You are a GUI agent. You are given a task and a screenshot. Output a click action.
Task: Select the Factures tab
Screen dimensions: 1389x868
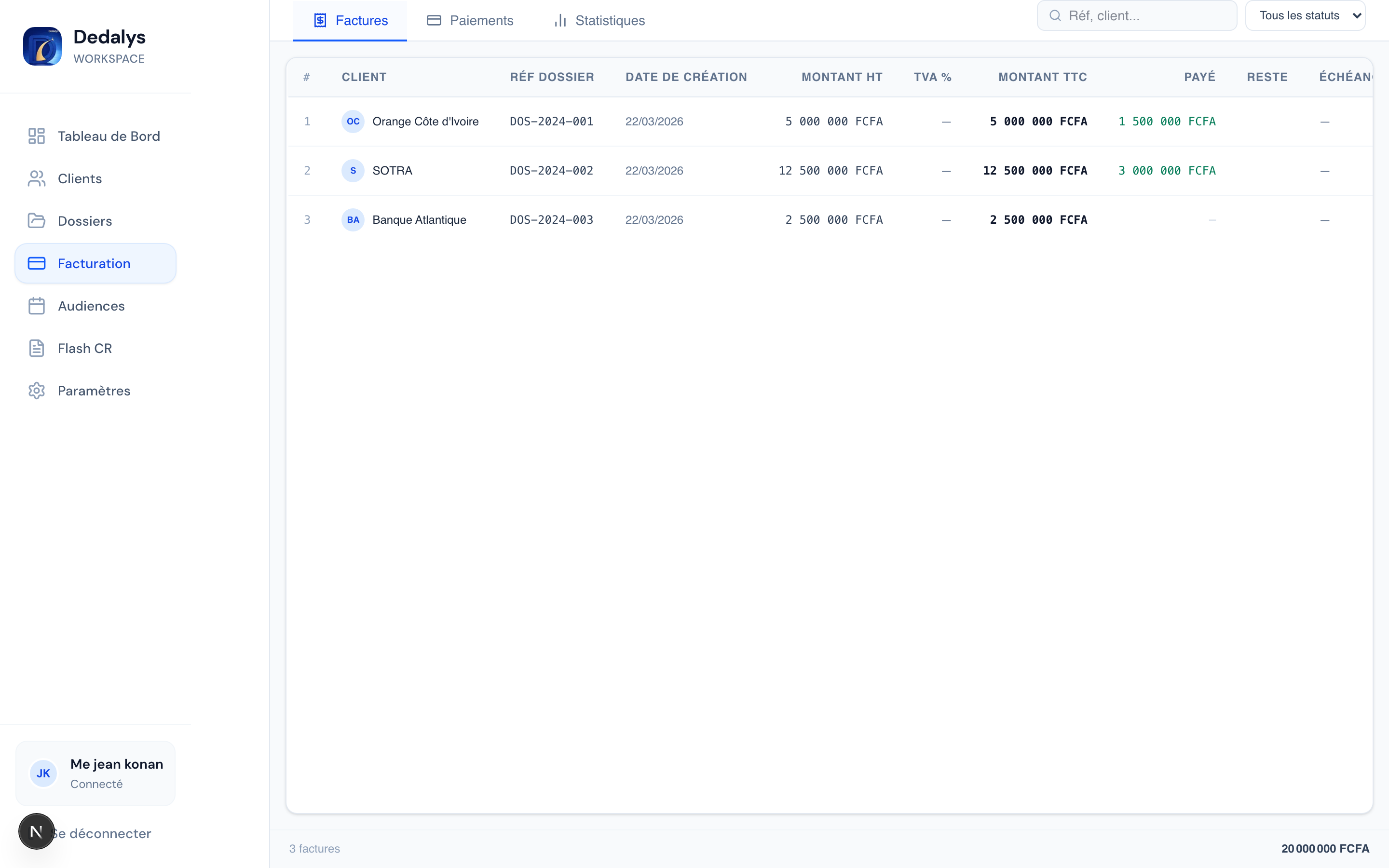351,21
